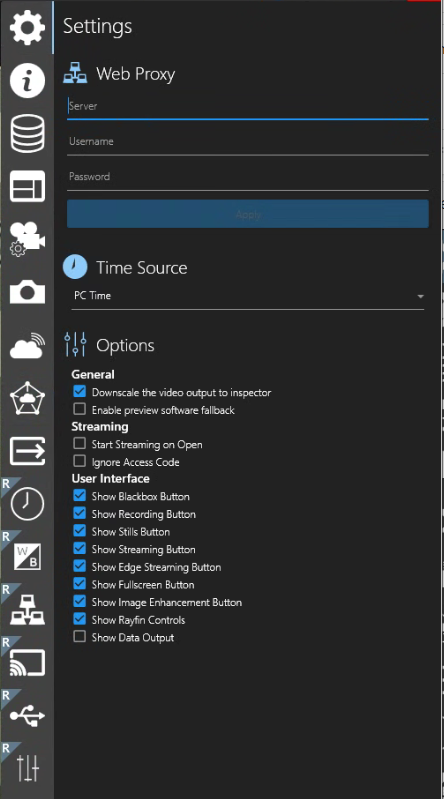The width and height of the screenshot is (444, 799).
Task: Open the edge network cloud pentagon icon
Action: [27, 398]
